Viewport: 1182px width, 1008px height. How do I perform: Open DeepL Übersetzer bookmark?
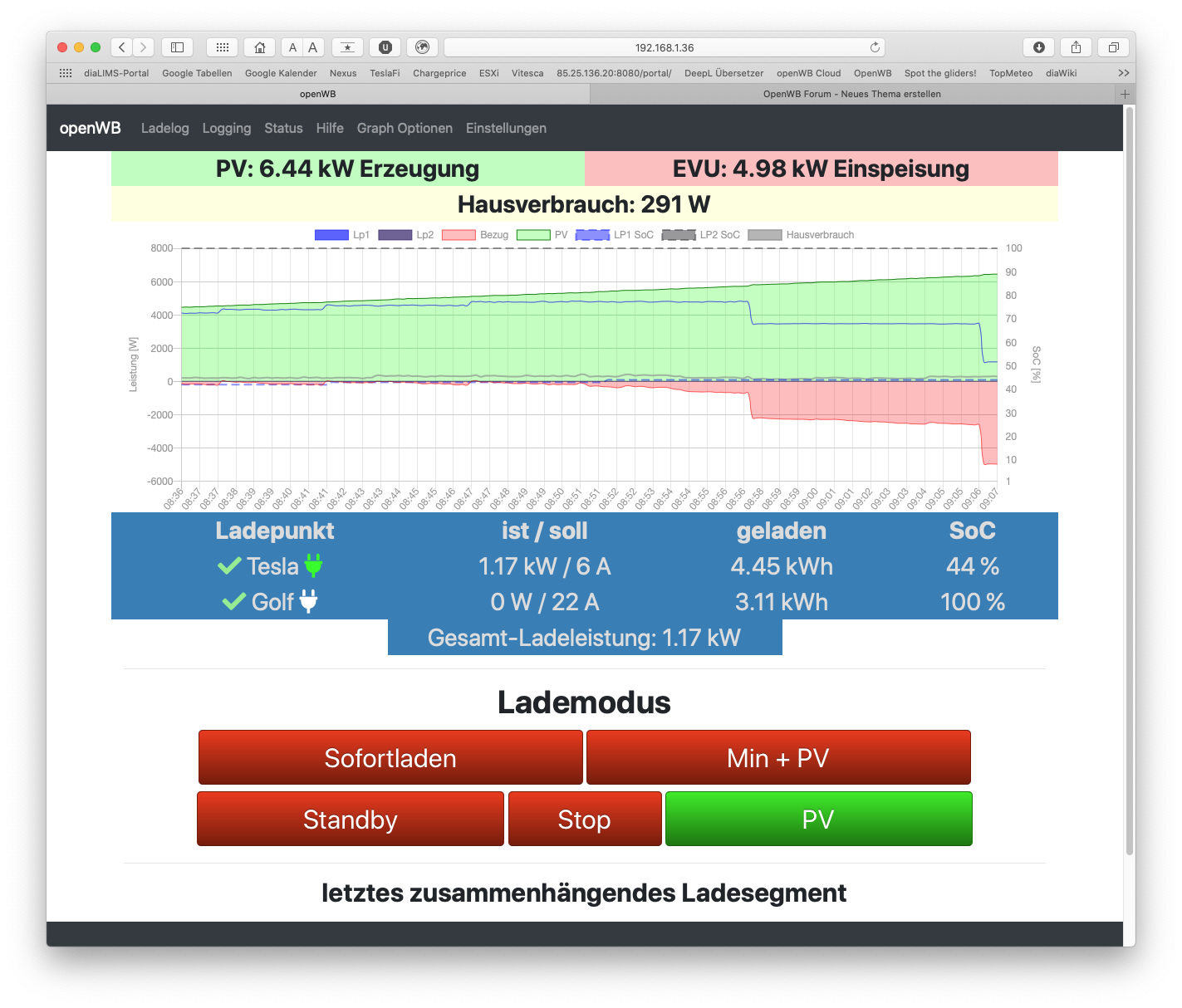pos(723,73)
